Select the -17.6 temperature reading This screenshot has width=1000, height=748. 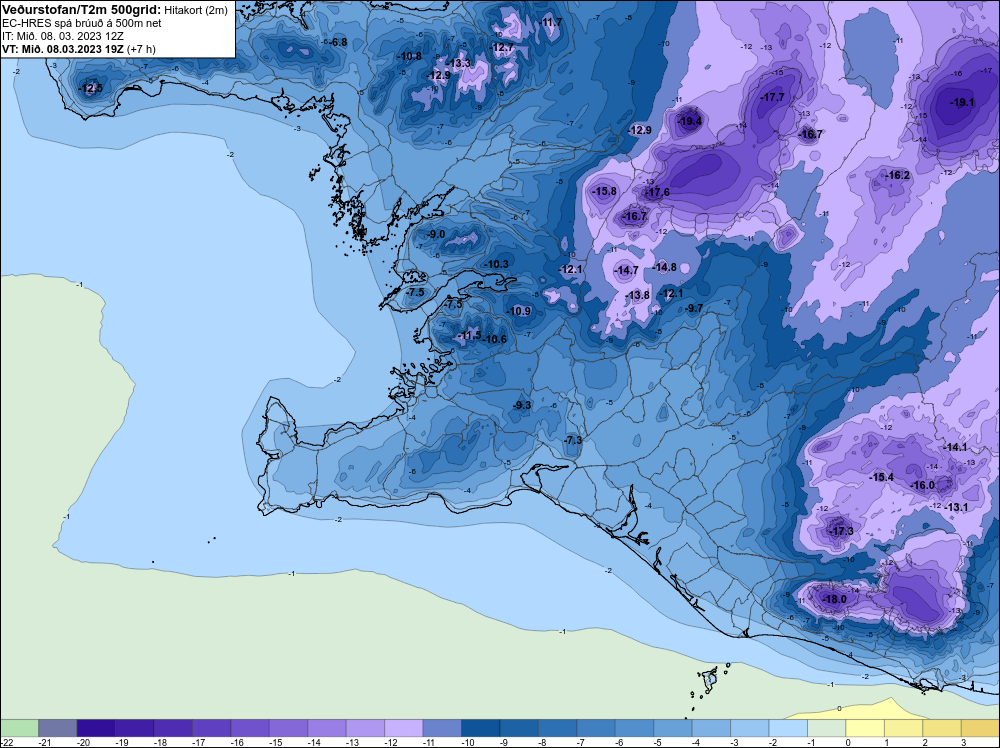tap(657, 193)
